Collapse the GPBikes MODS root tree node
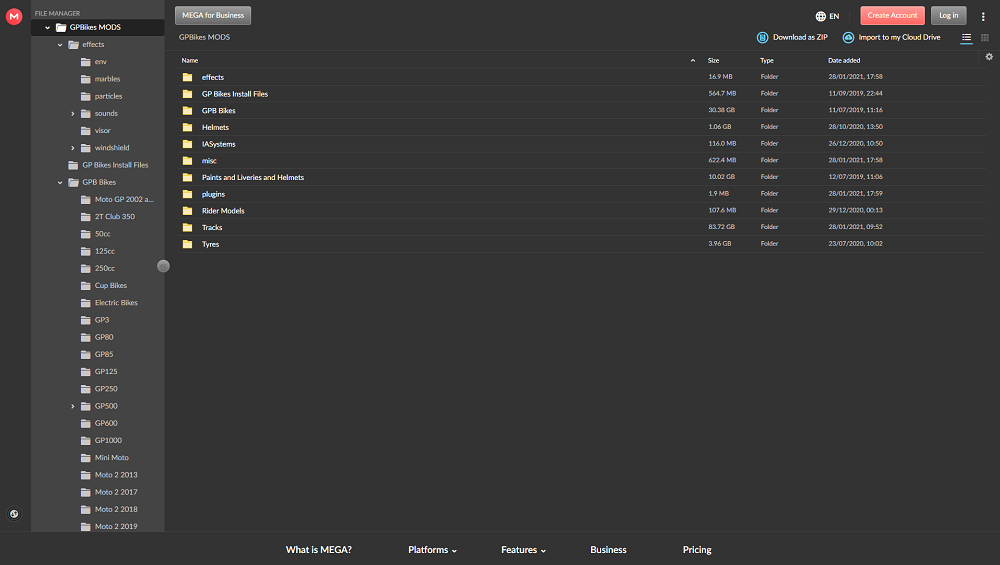1000x565 pixels. point(47,27)
